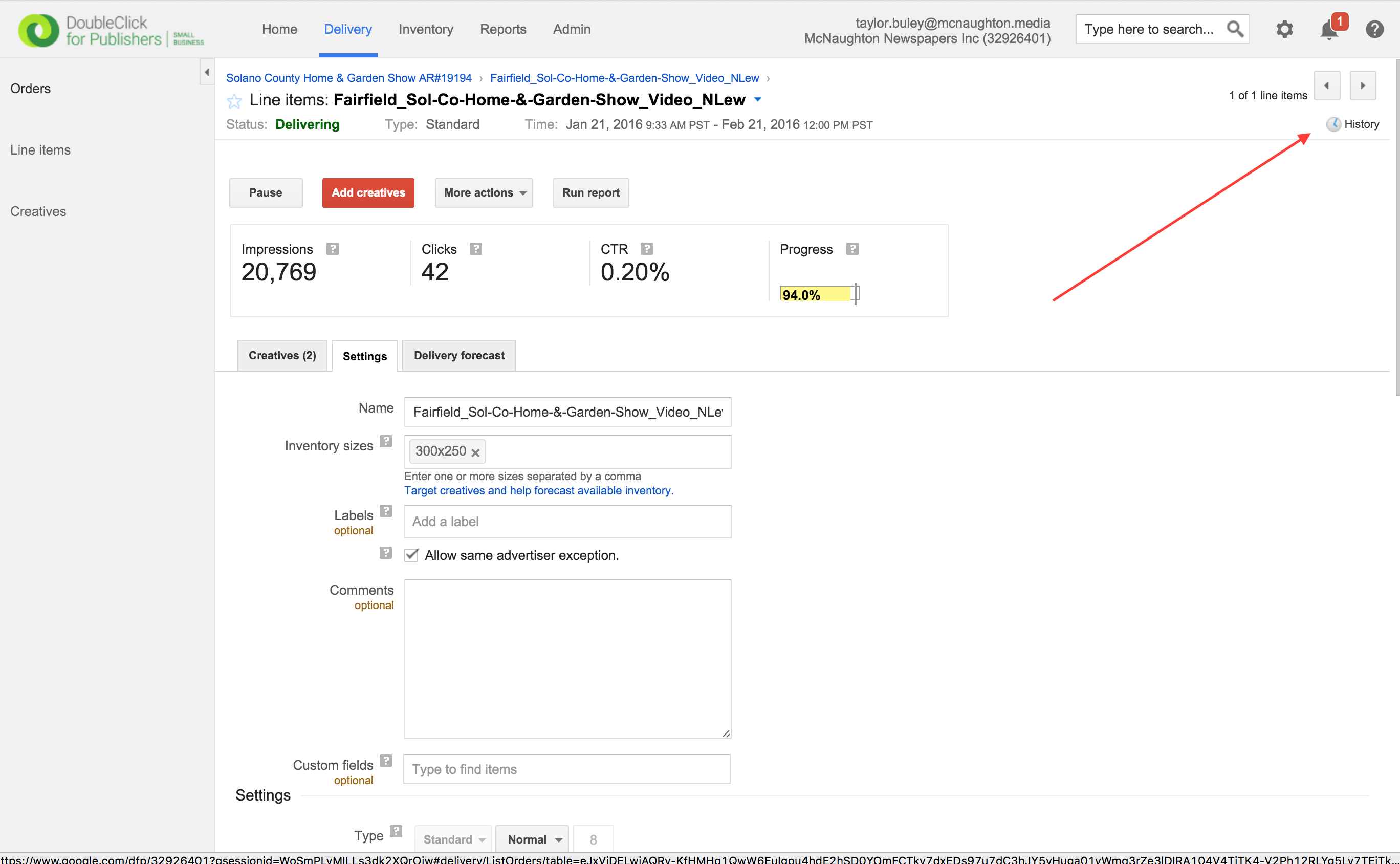The width and height of the screenshot is (1400, 864).
Task: Click the Add creatives button
Action: coord(368,192)
